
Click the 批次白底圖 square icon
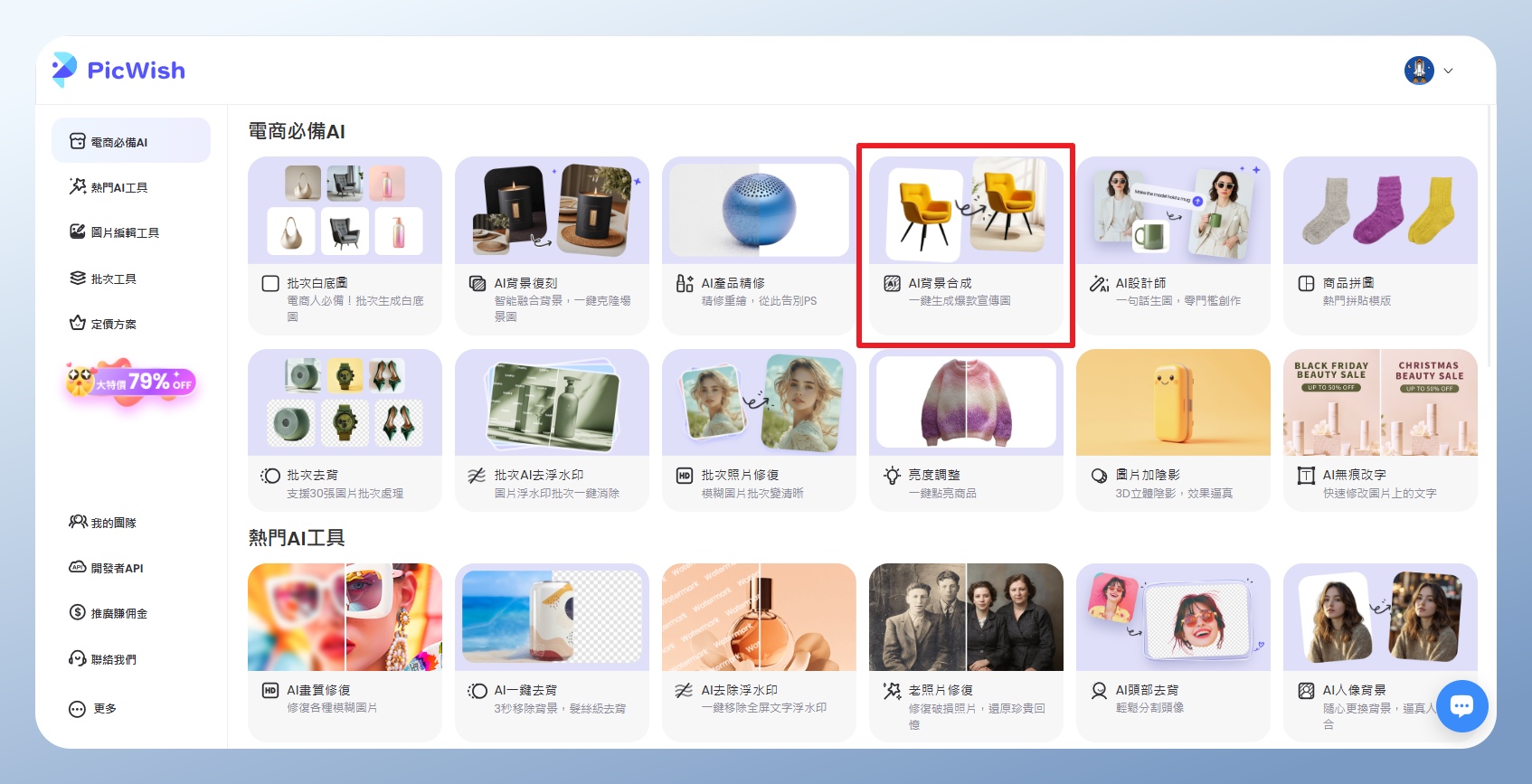click(270, 284)
